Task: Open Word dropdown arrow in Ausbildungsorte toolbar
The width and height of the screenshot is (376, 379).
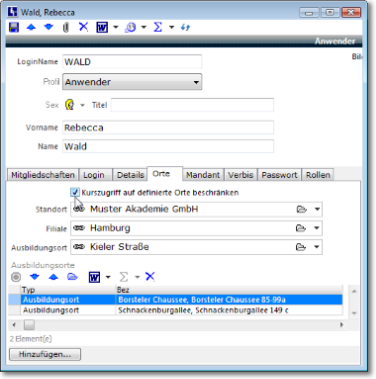Action: coord(108,277)
